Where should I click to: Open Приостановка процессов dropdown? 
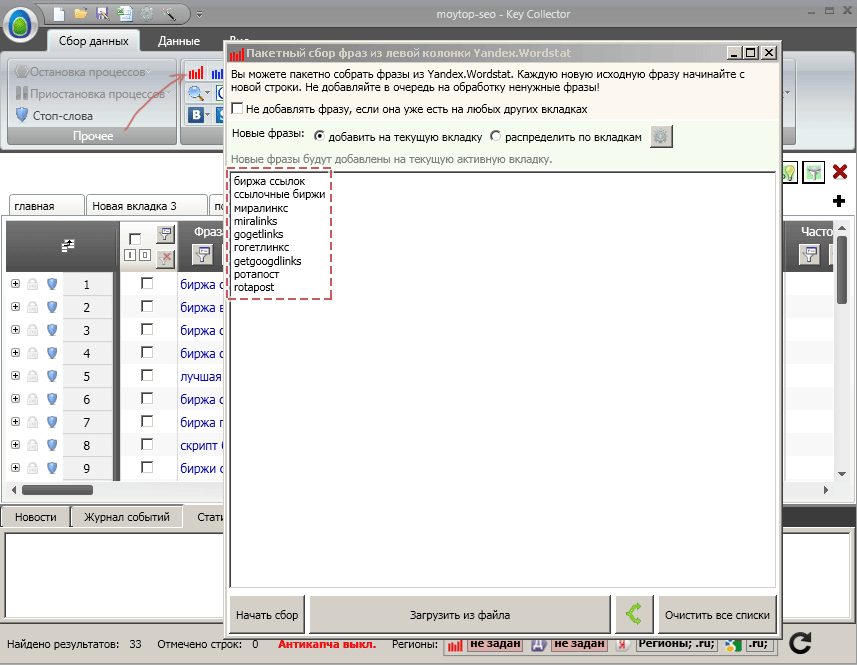pos(93,93)
